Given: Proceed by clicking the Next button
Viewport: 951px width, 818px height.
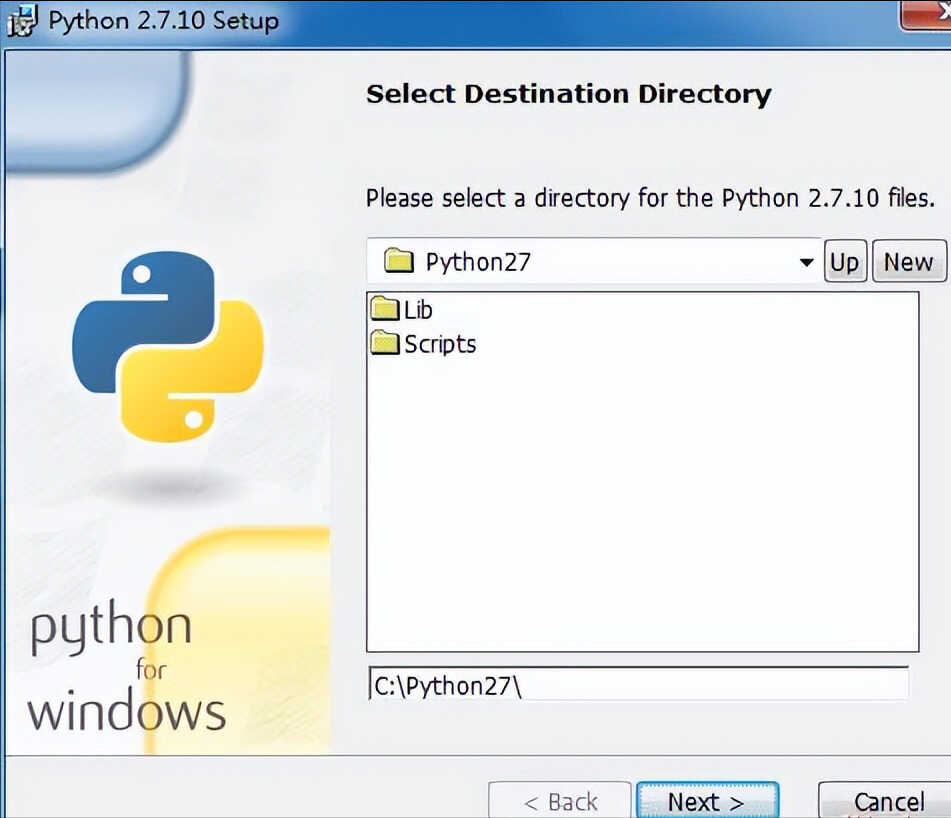Looking at the screenshot, I should (707, 801).
